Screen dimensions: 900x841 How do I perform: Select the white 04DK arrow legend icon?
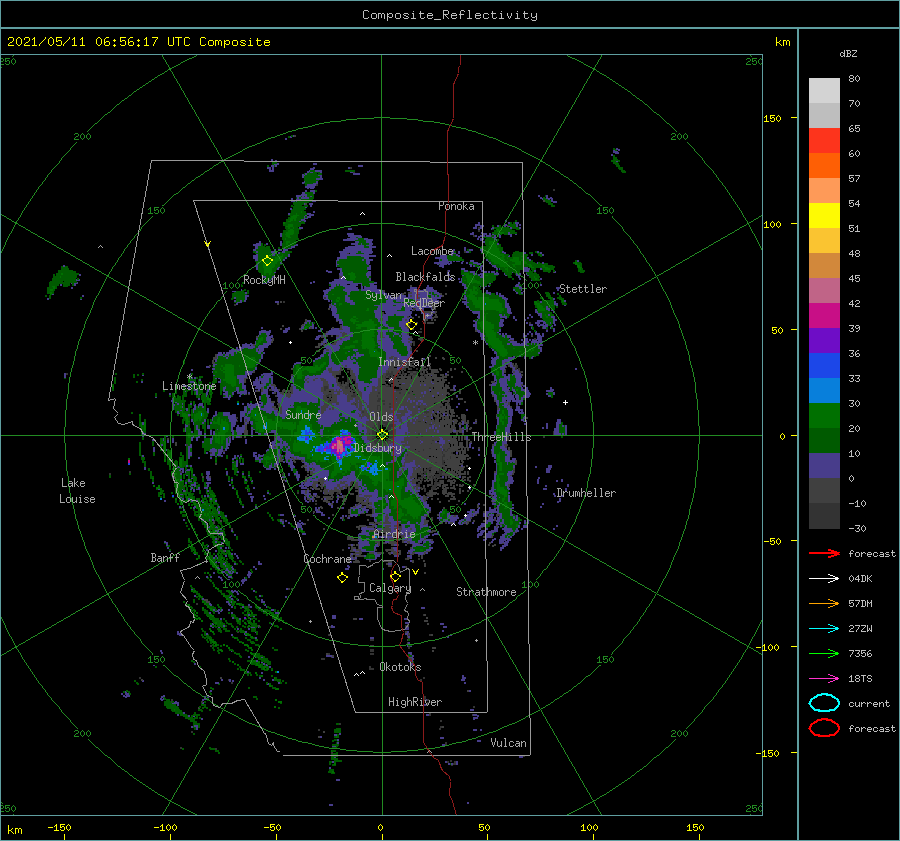tap(824, 578)
